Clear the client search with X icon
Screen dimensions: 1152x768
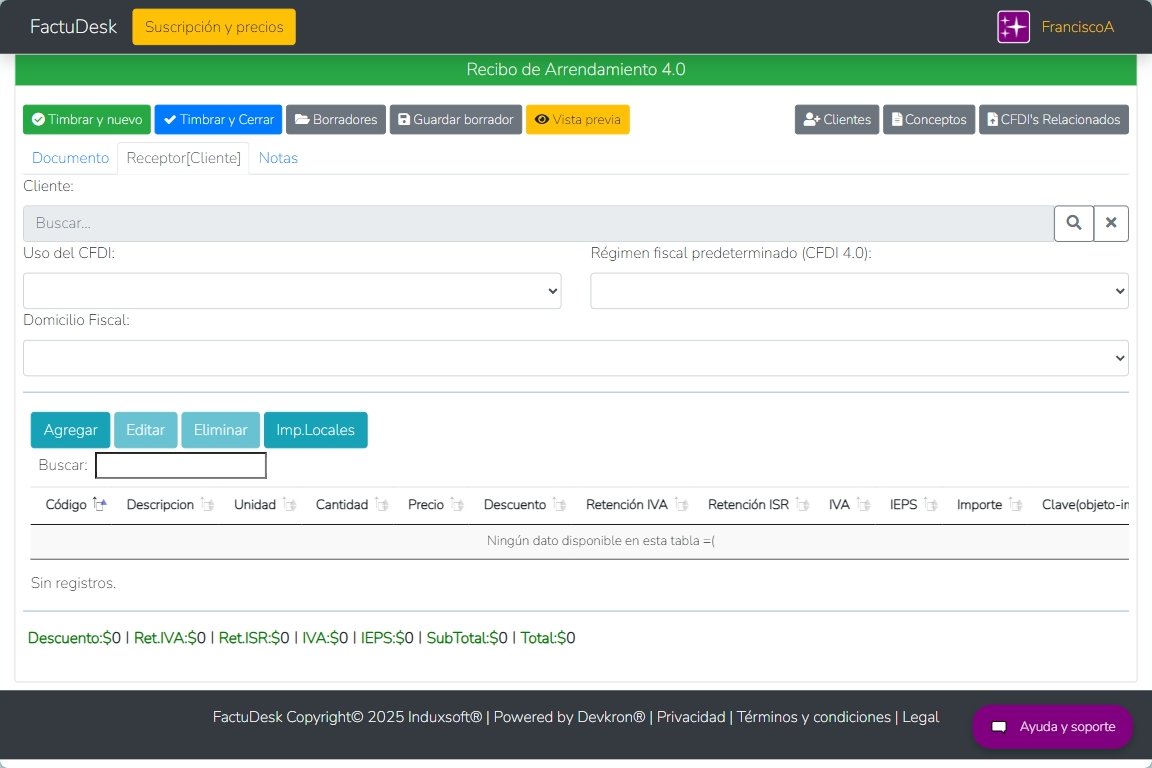(1111, 223)
